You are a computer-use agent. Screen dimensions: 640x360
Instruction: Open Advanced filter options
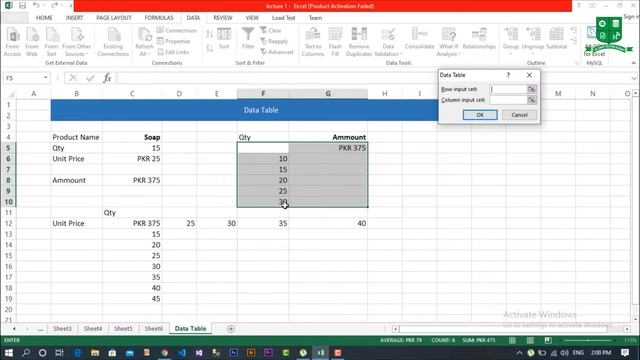(x=277, y=52)
